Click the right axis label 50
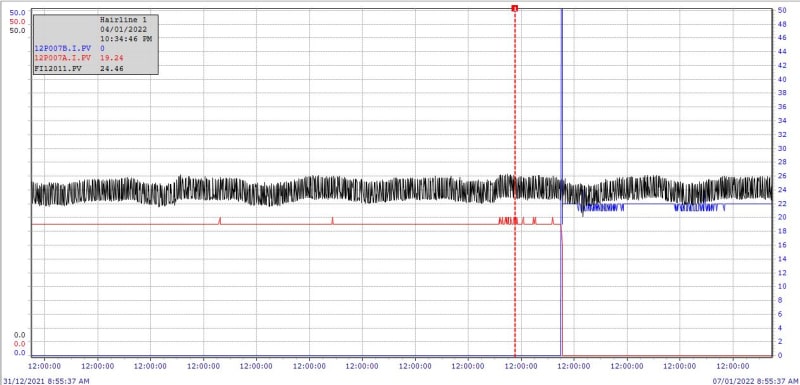Viewport: 800px width, 385px height. pyautogui.click(x=782, y=10)
